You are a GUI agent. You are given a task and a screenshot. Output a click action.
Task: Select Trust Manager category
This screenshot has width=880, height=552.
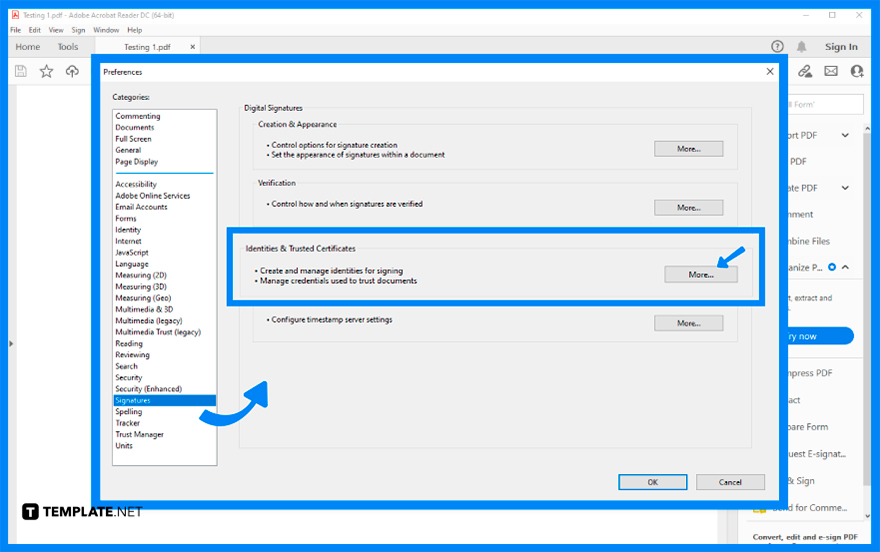[139, 435]
